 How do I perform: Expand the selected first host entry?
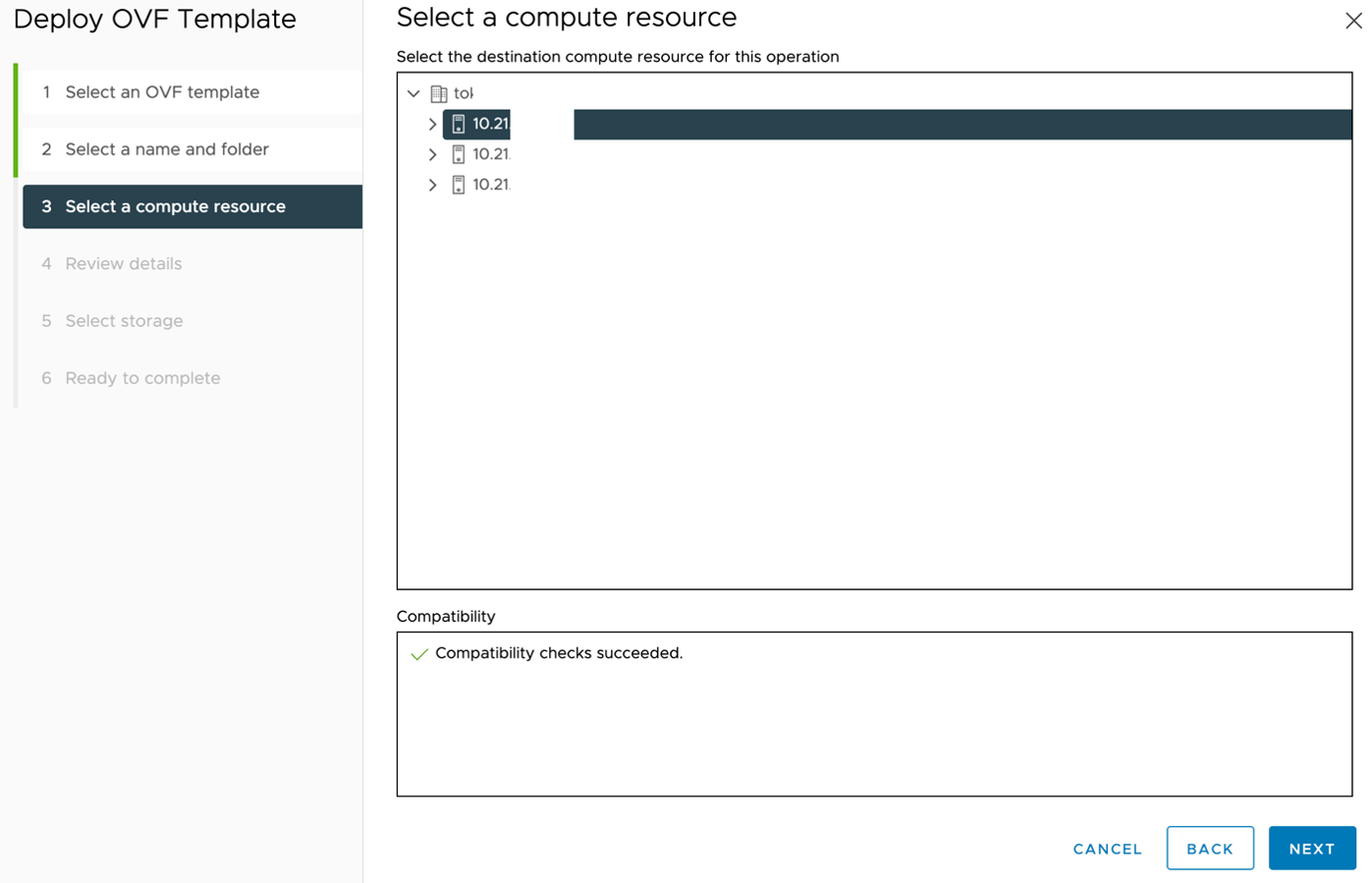tap(433, 124)
